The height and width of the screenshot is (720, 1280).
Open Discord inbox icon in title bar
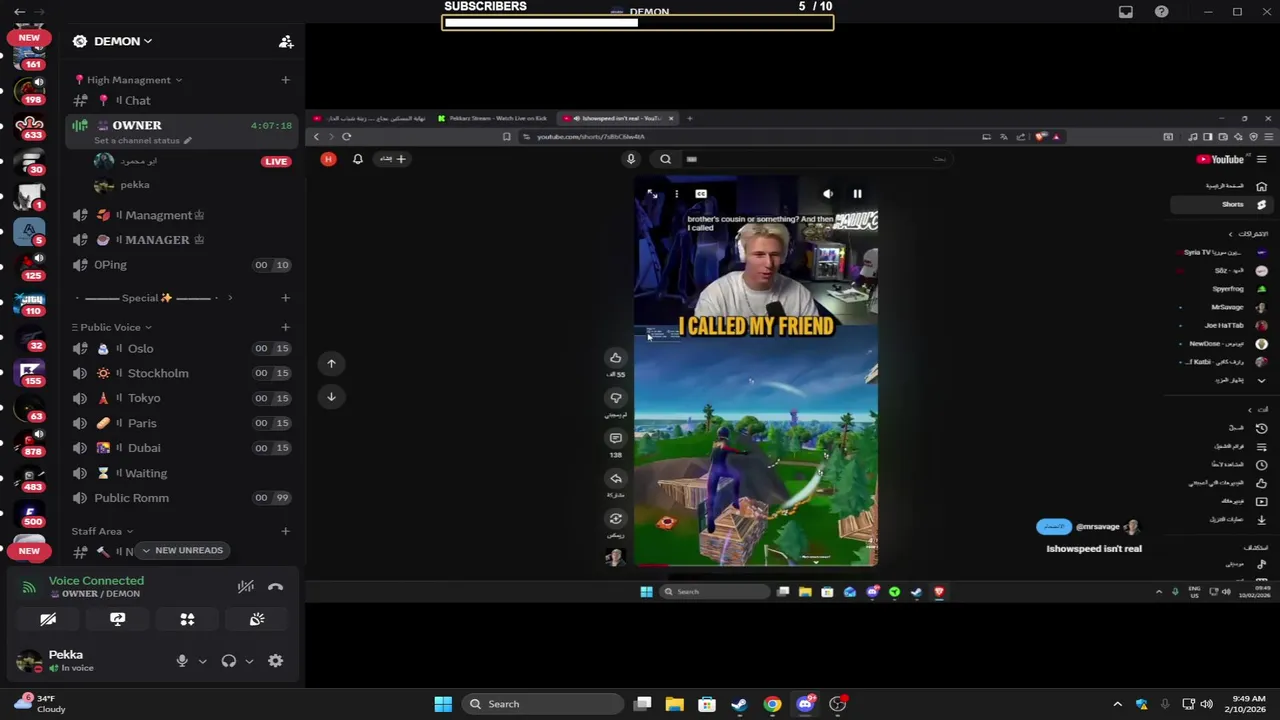[1126, 12]
